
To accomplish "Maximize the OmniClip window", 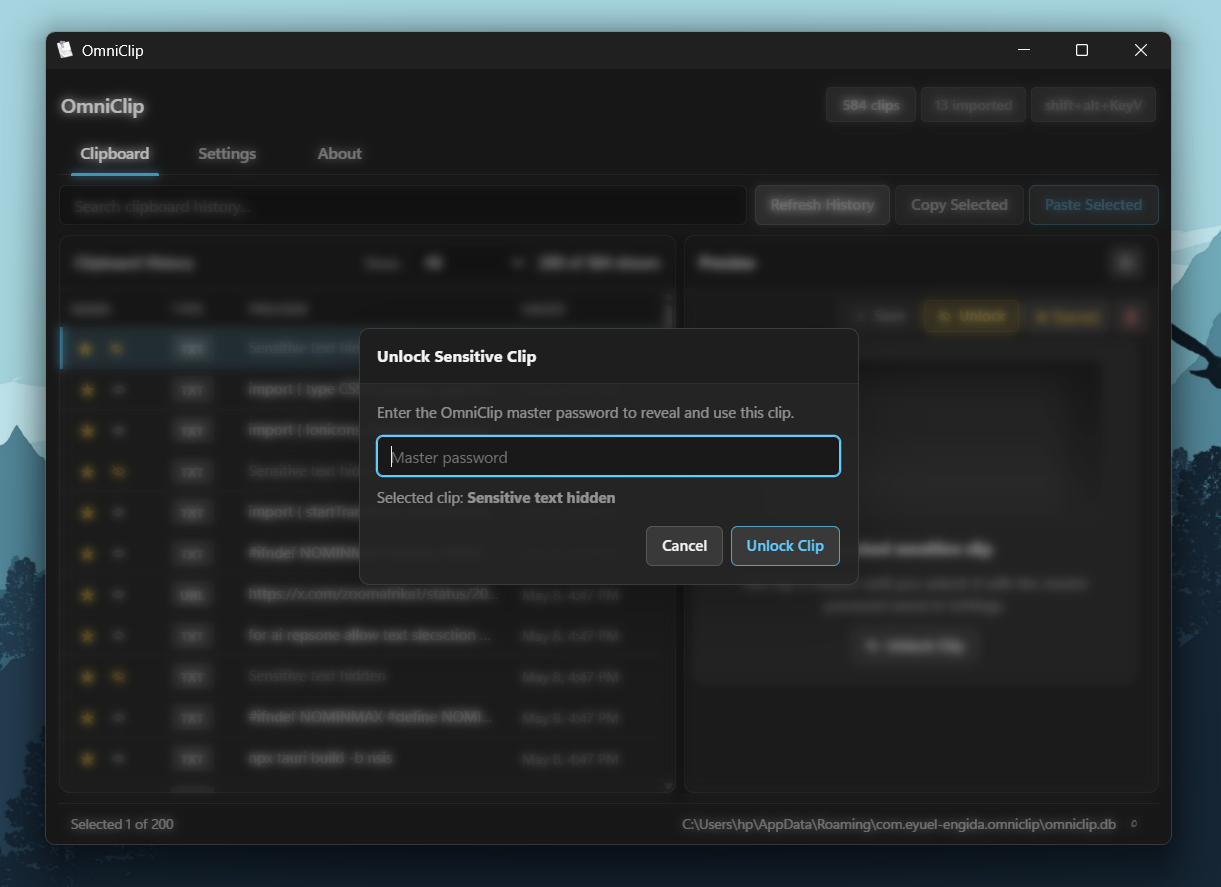I will click(x=1081, y=50).
